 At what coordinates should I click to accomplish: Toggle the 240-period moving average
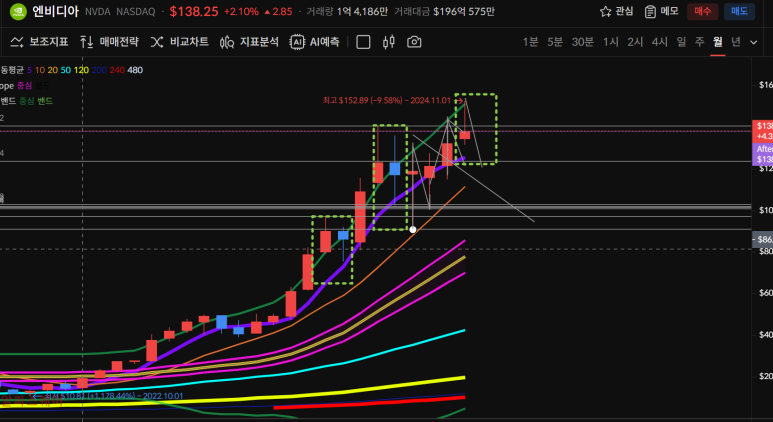[117, 70]
